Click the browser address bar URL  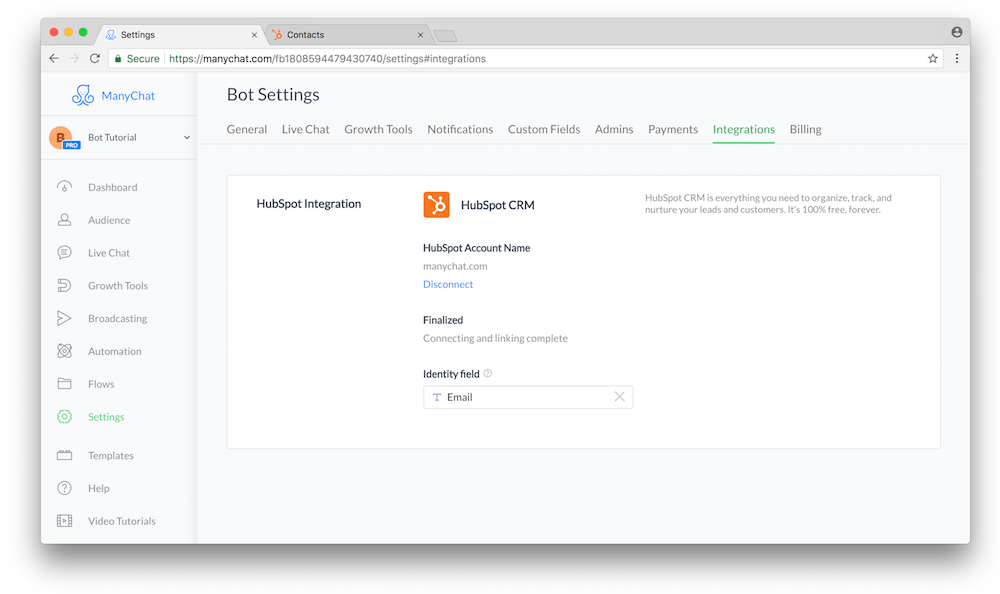[x=327, y=59]
